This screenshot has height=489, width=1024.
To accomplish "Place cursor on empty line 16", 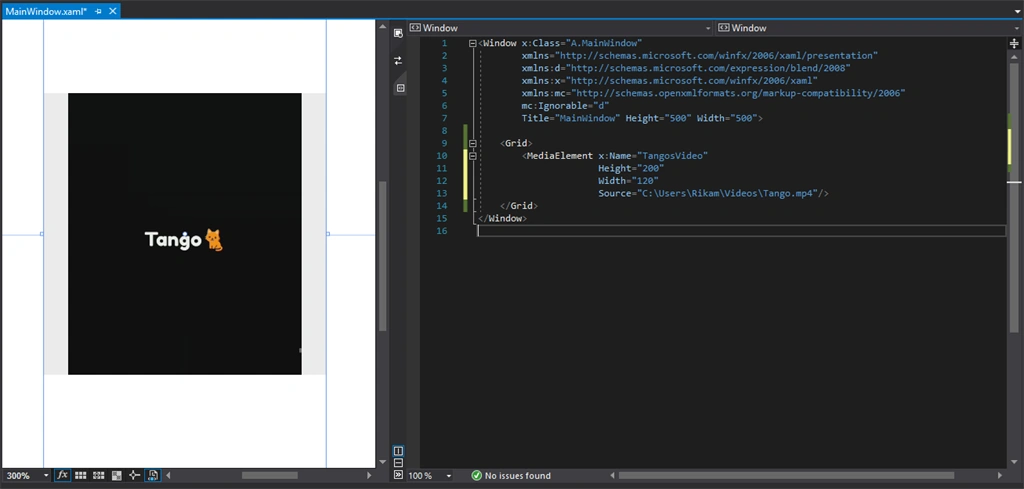I will click(741, 230).
